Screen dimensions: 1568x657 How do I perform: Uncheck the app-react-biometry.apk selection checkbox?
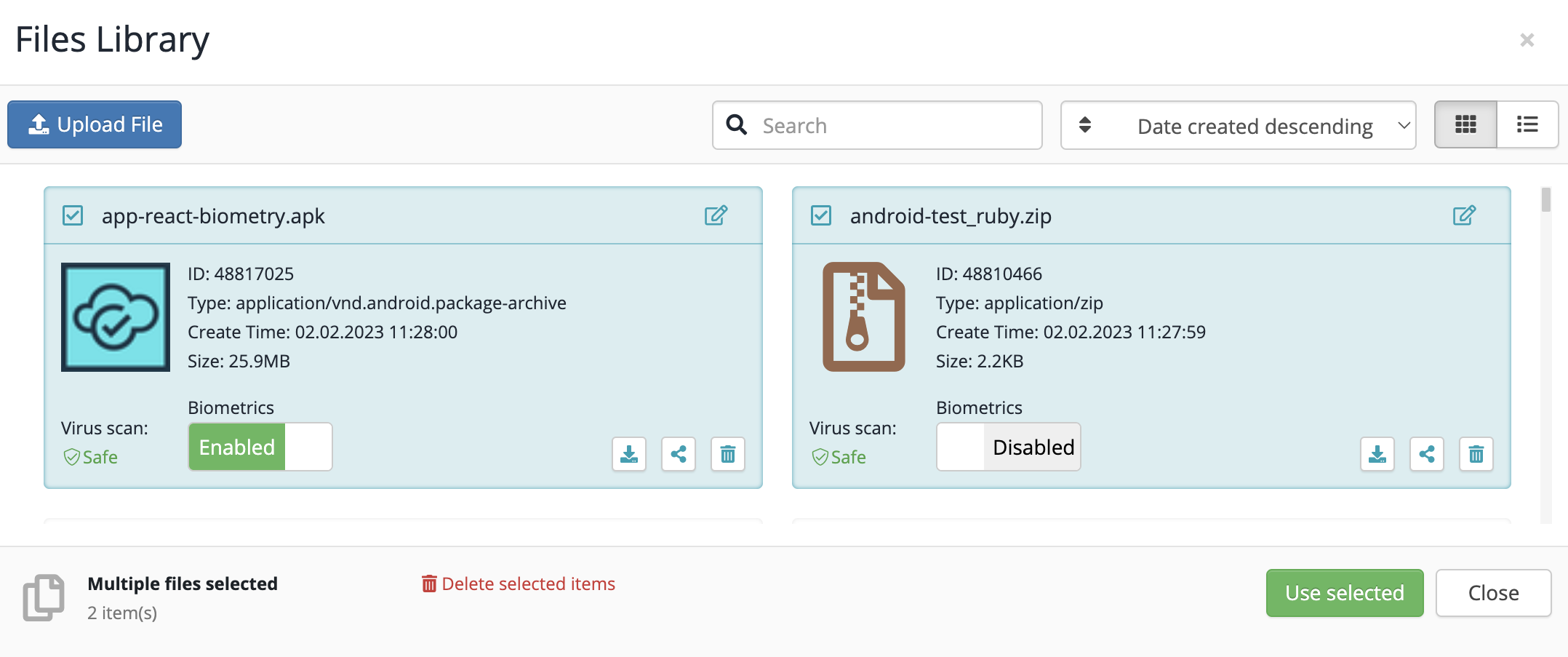(72, 215)
